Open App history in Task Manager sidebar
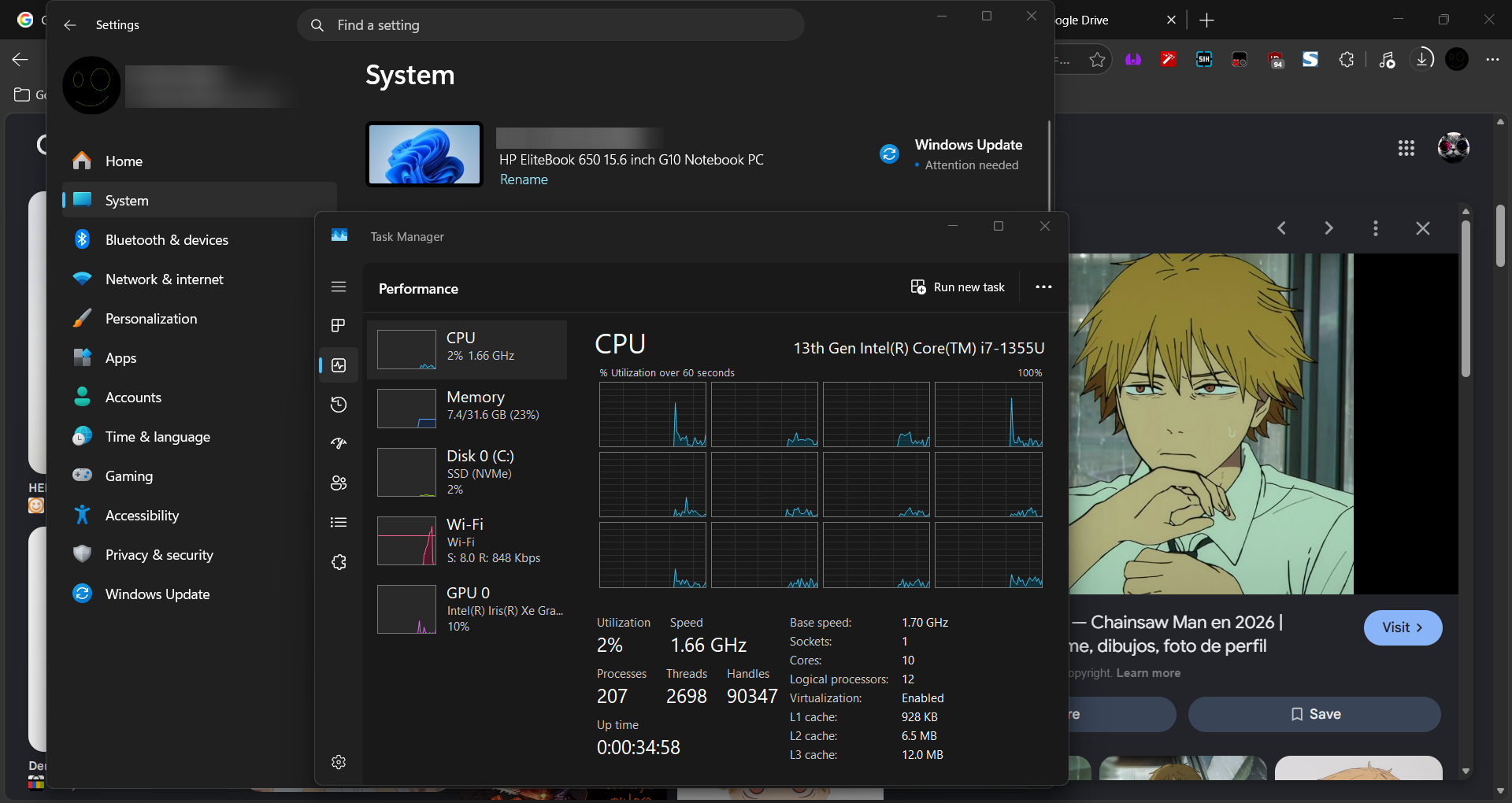The height and width of the screenshot is (803, 1512). [339, 405]
